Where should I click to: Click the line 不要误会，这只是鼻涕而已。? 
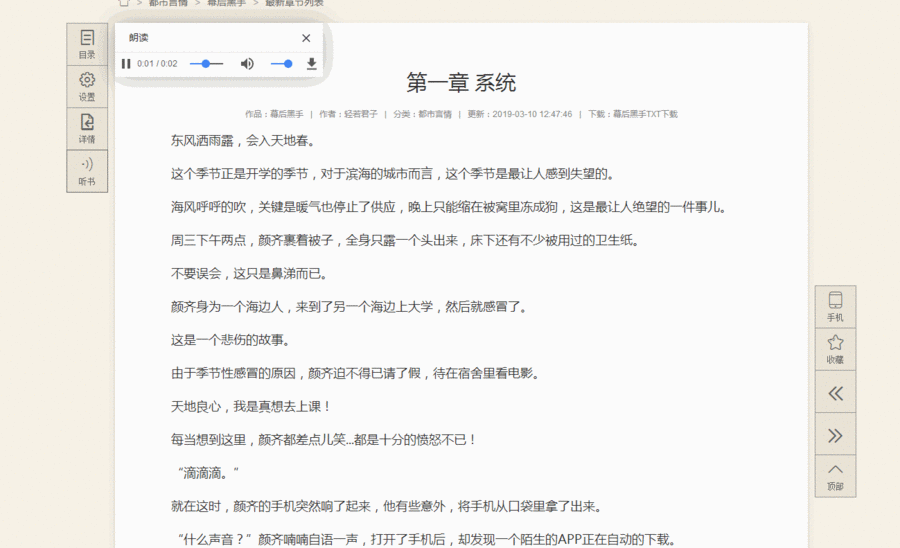(250, 274)
